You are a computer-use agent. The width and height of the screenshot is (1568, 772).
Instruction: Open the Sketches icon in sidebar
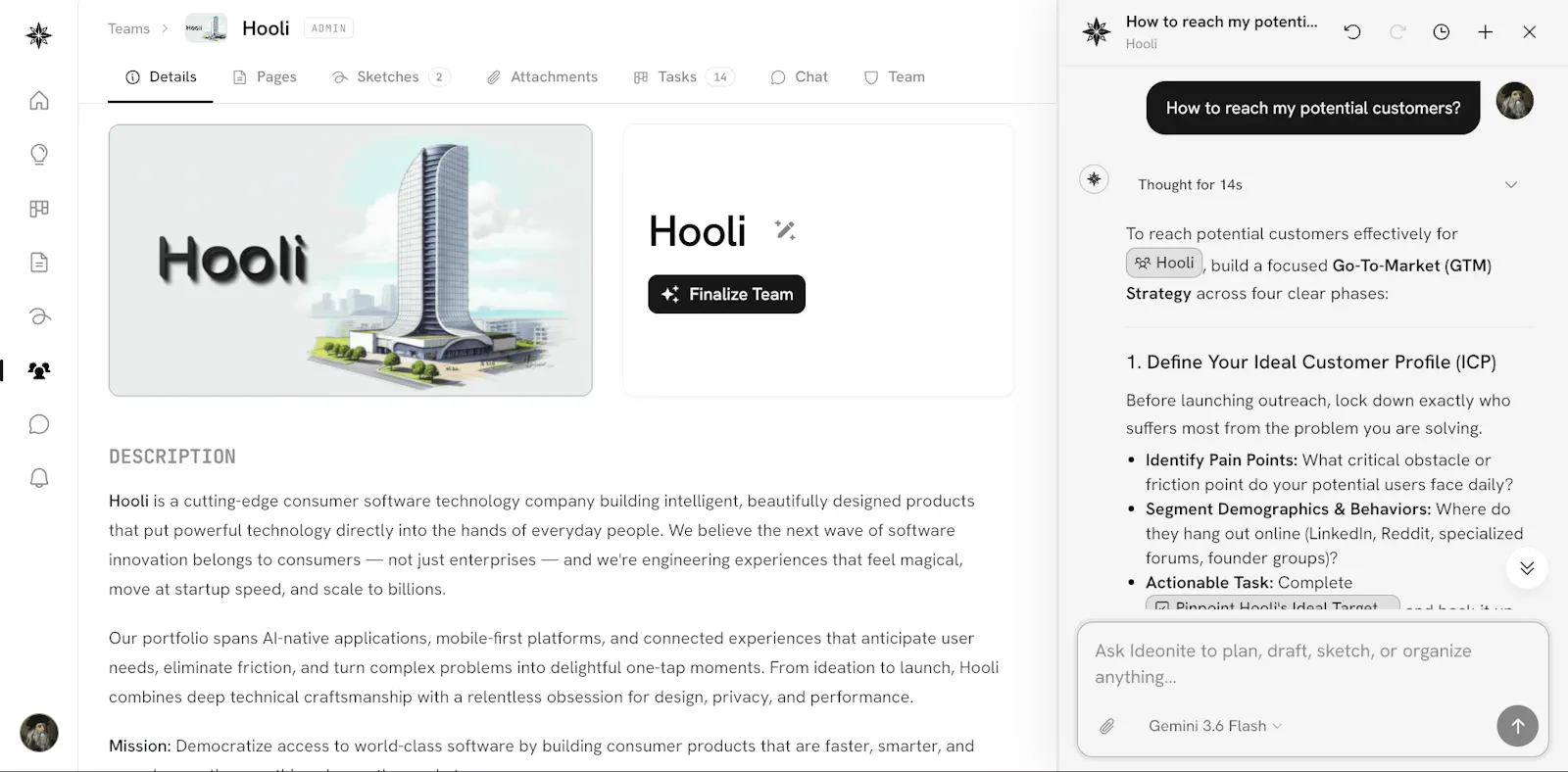click(39, 315)
